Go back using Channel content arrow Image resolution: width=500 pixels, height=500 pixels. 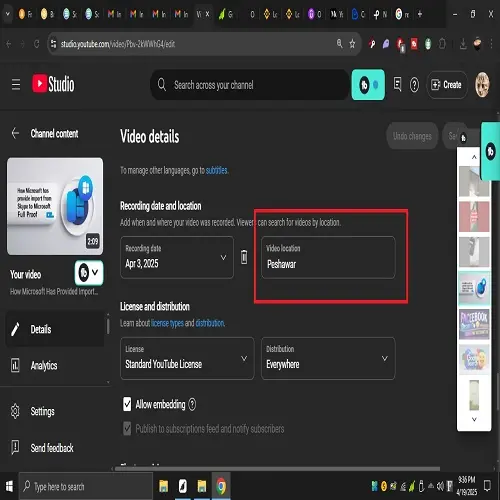[15, 133]
